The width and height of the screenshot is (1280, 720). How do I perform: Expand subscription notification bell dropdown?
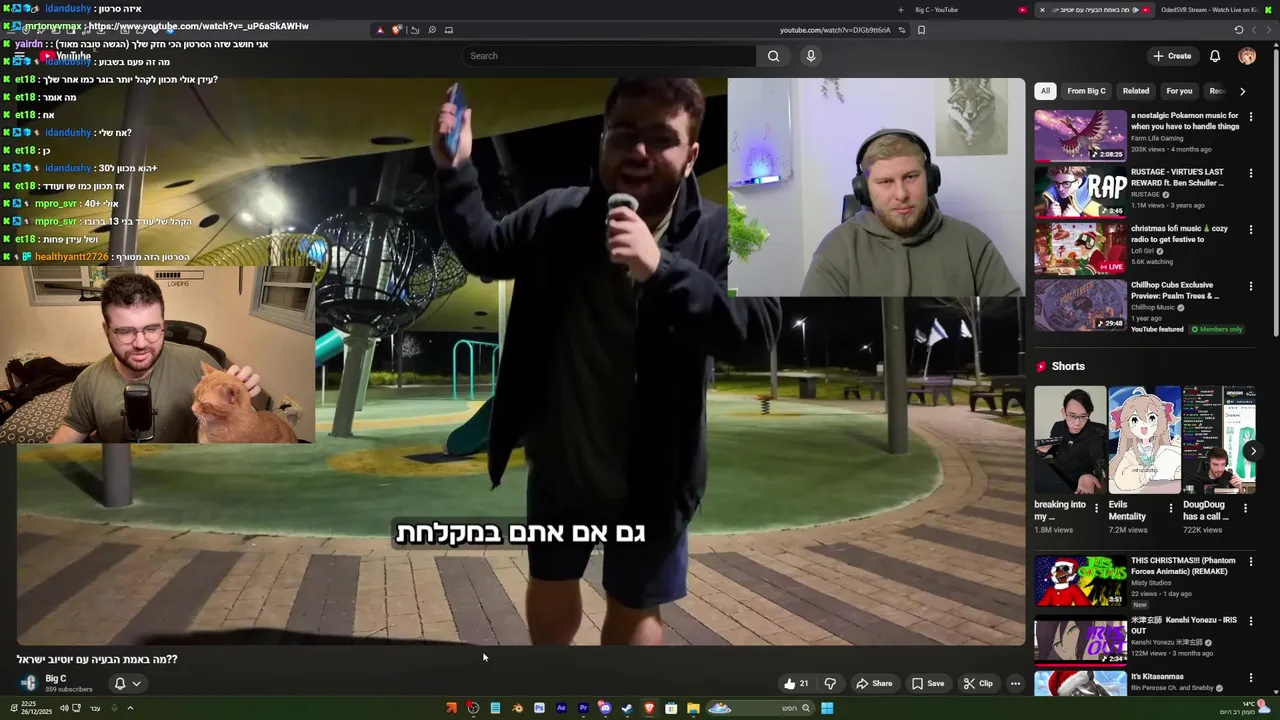(x=127, y=684)
